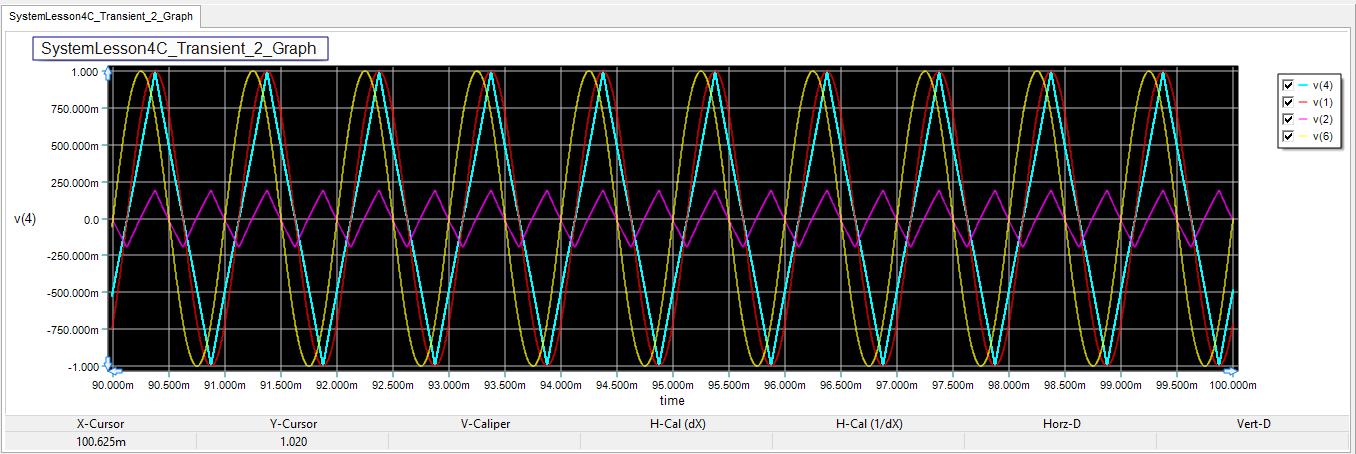Click the top-left vertical caliper handle
1356x454 pixels.
[x=109, y=72]
